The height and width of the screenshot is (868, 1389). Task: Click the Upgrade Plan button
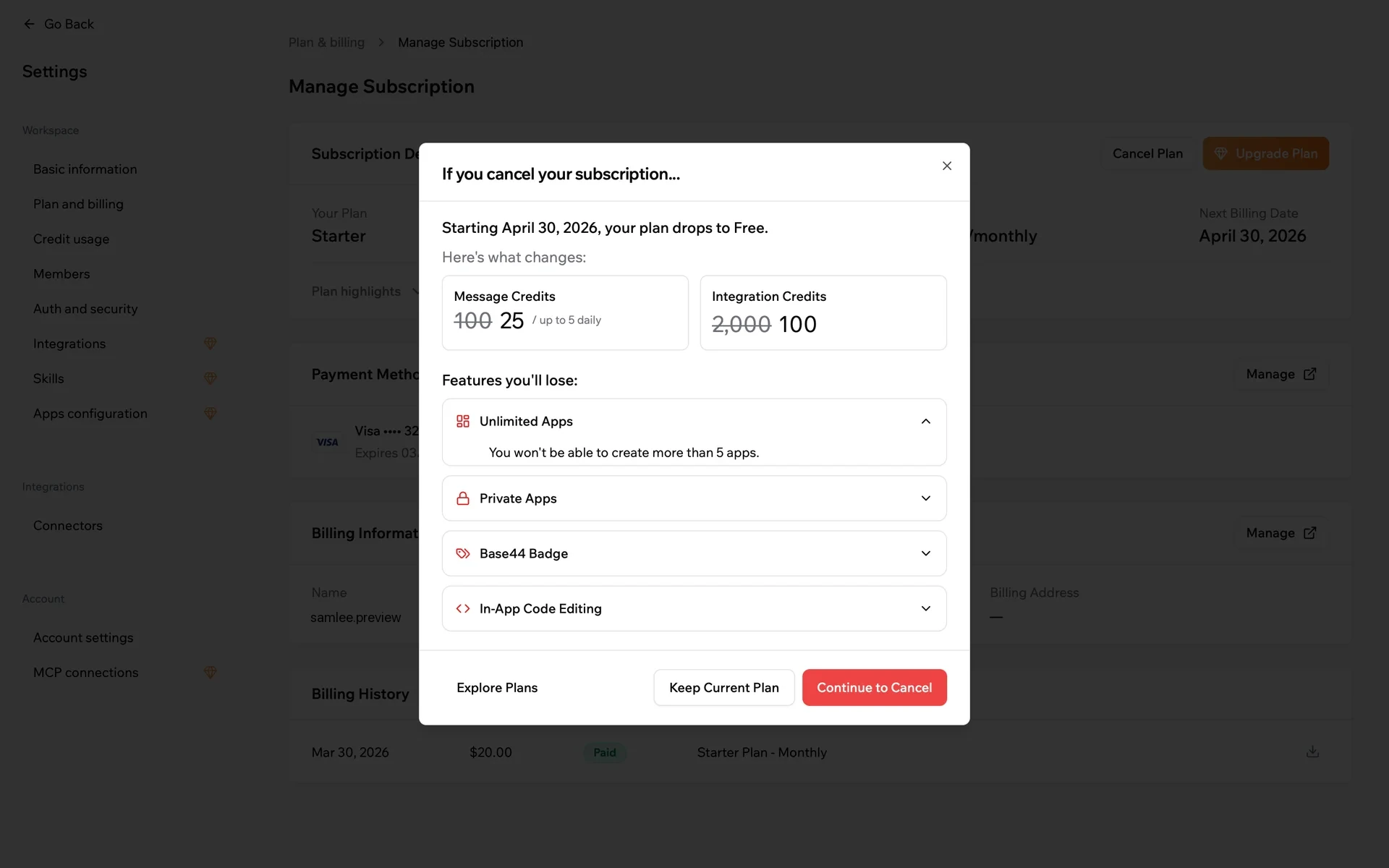pos(1265,153)
